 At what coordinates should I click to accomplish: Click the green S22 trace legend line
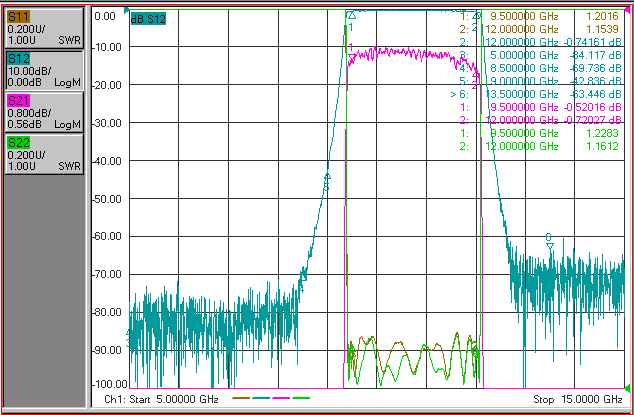[x=301, y=398]
